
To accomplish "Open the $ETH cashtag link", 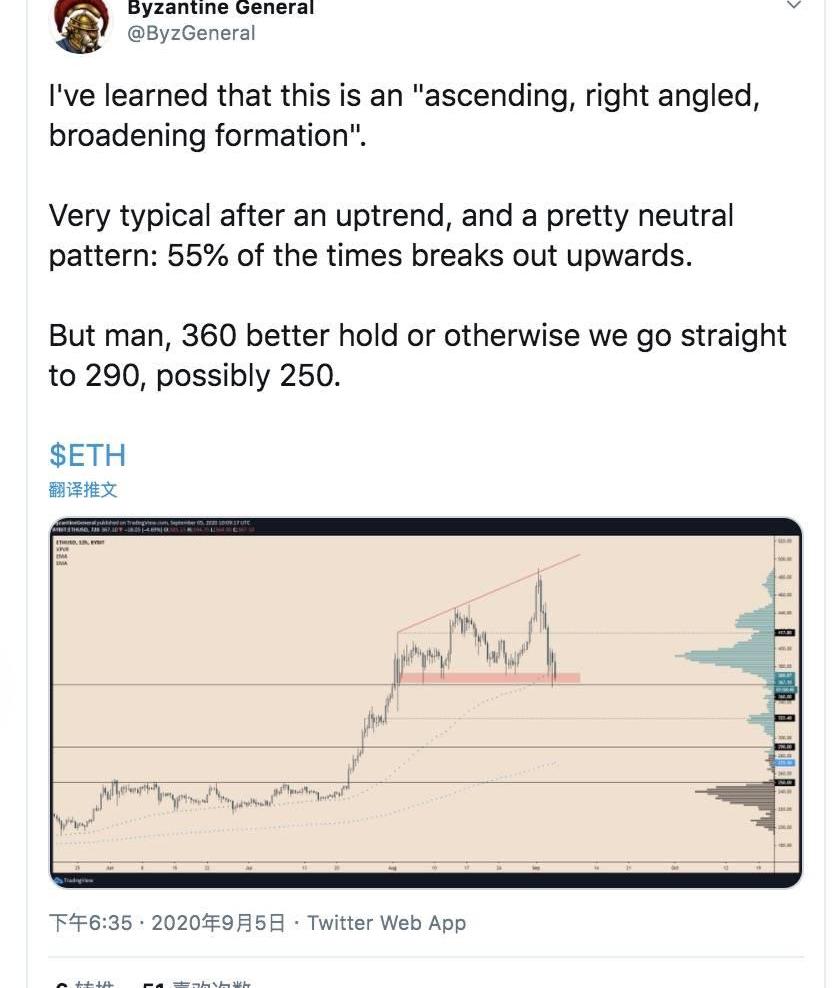I will tap(87, 455).
